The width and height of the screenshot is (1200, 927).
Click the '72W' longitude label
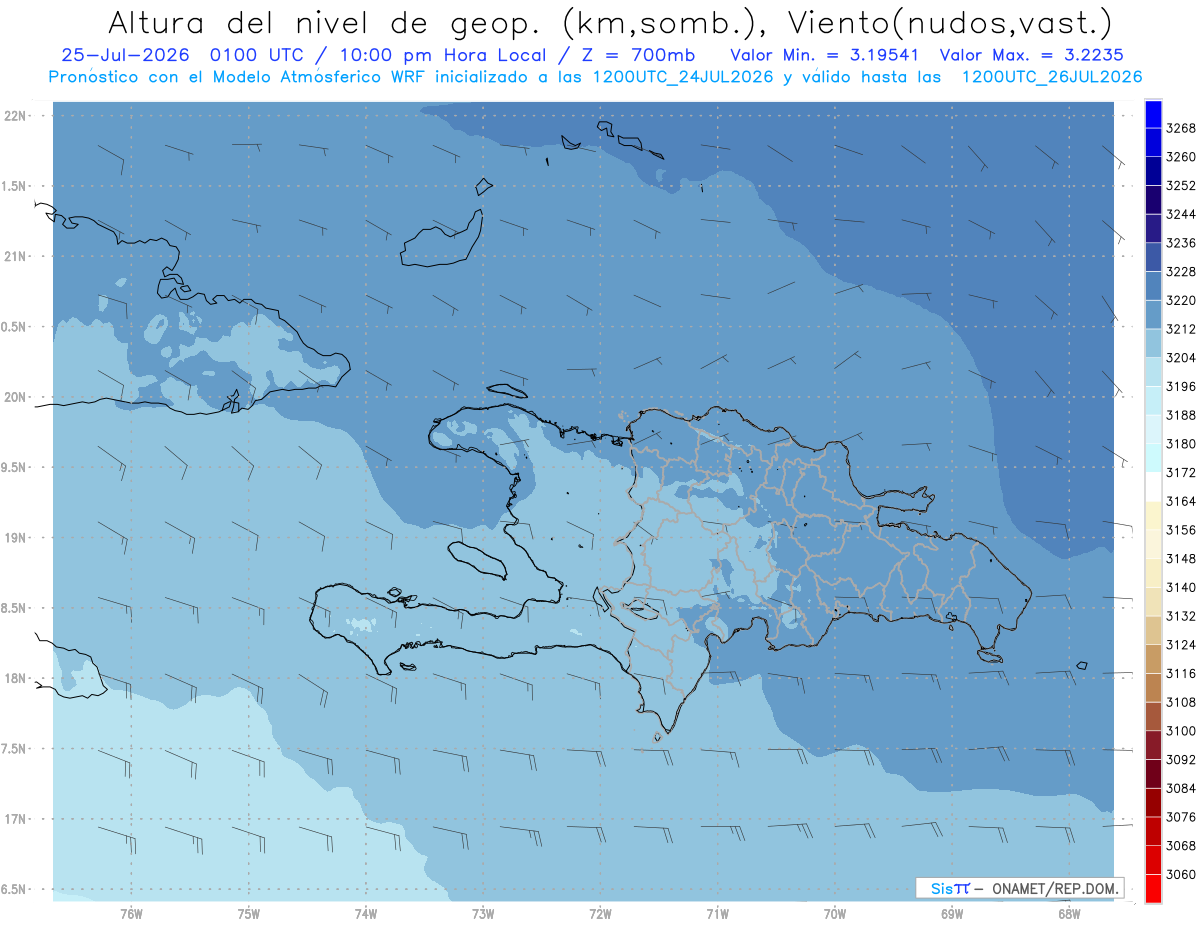600,914
